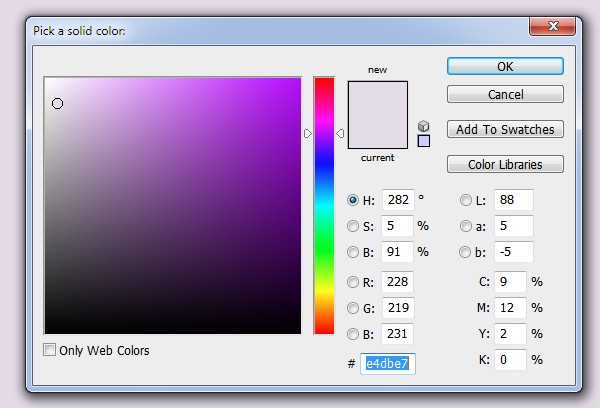
Task: Click Add To Swatches button
Action: click(x=505, y=129)
